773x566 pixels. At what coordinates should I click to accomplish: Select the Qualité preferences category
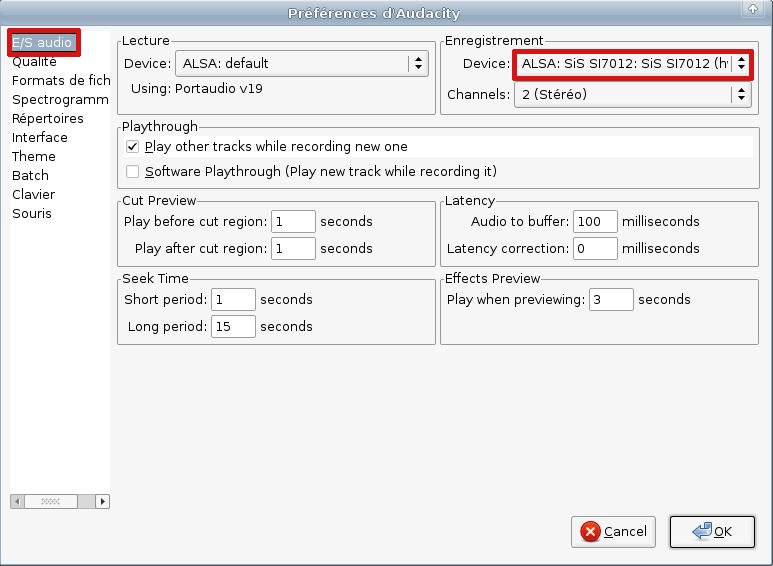click(34, 62)
